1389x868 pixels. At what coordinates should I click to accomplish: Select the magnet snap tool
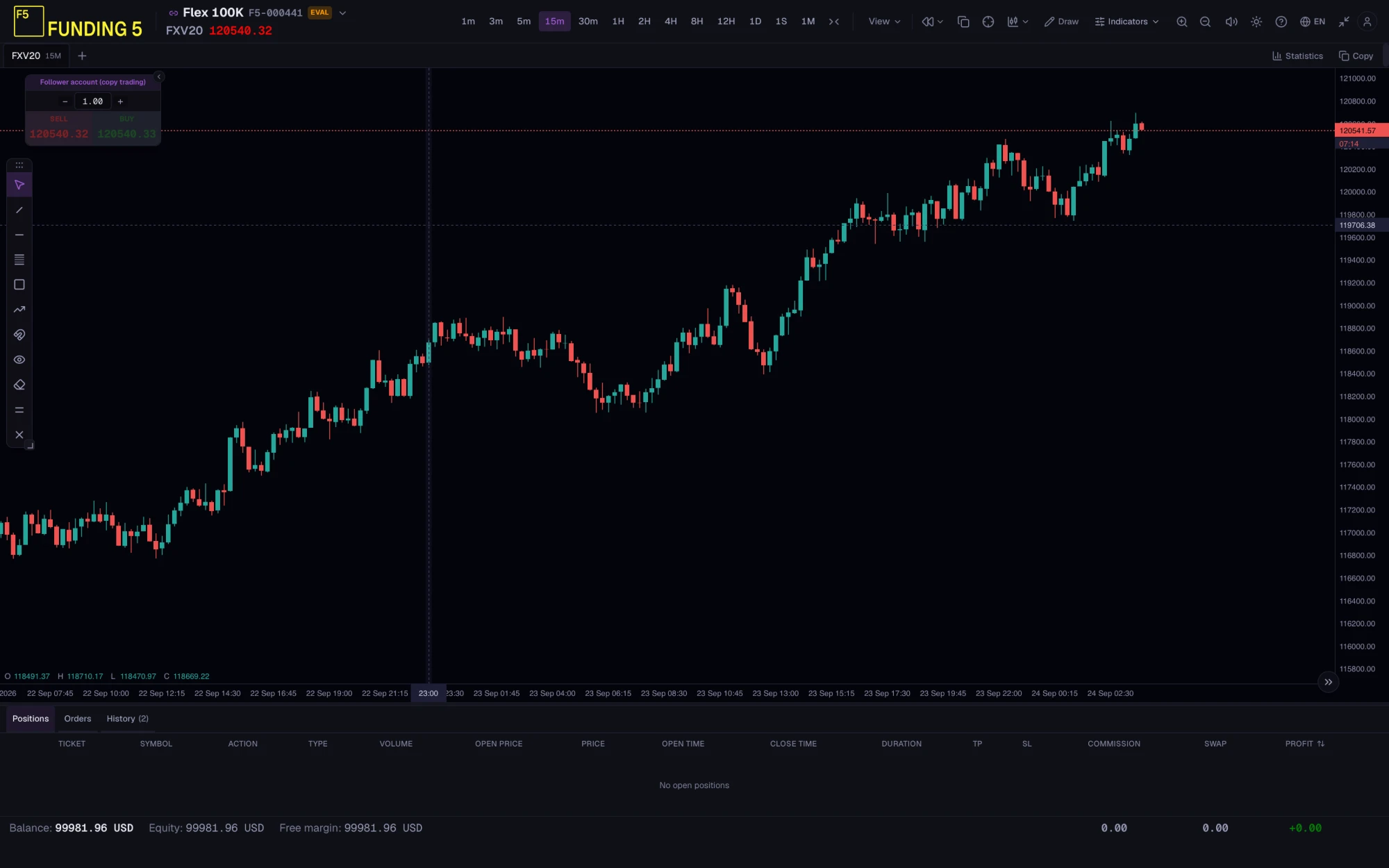click(x=19, y=335)
